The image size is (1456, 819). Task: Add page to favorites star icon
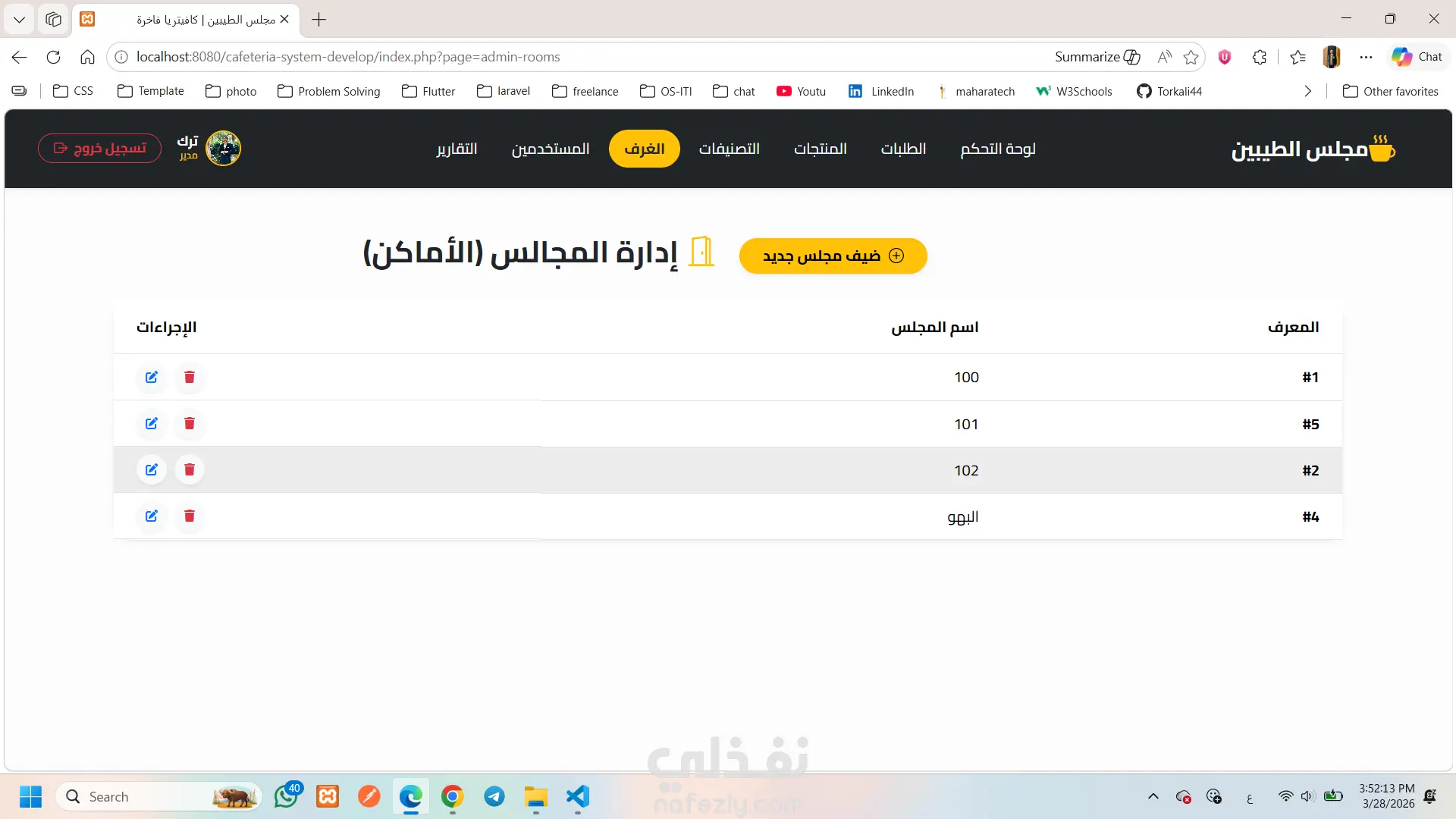click(x=1191, y=57)
